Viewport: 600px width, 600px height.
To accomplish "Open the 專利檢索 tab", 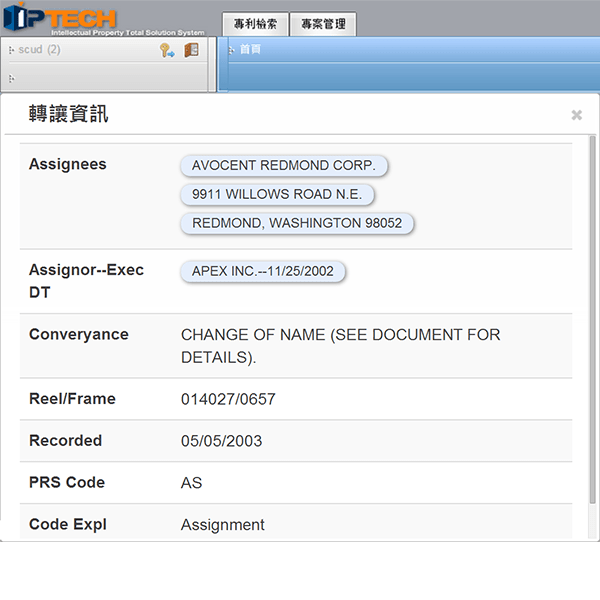I will click(255, 24).
